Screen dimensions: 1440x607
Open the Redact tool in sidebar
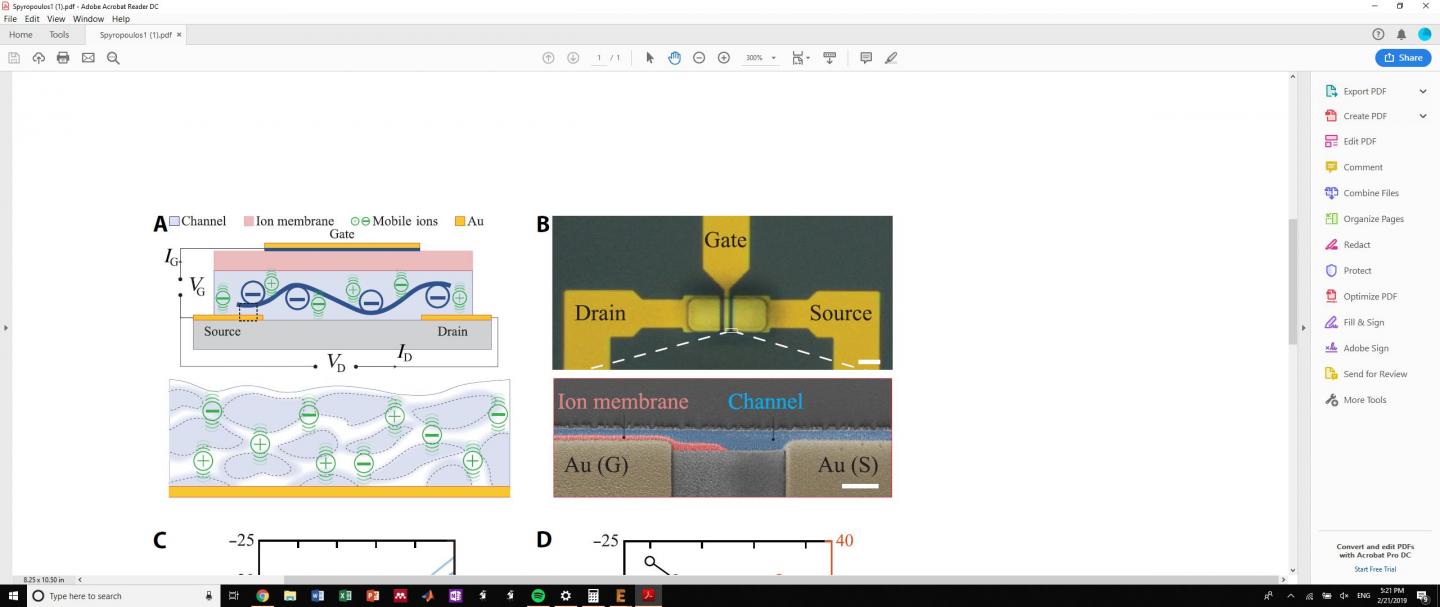coord(1358,244)
